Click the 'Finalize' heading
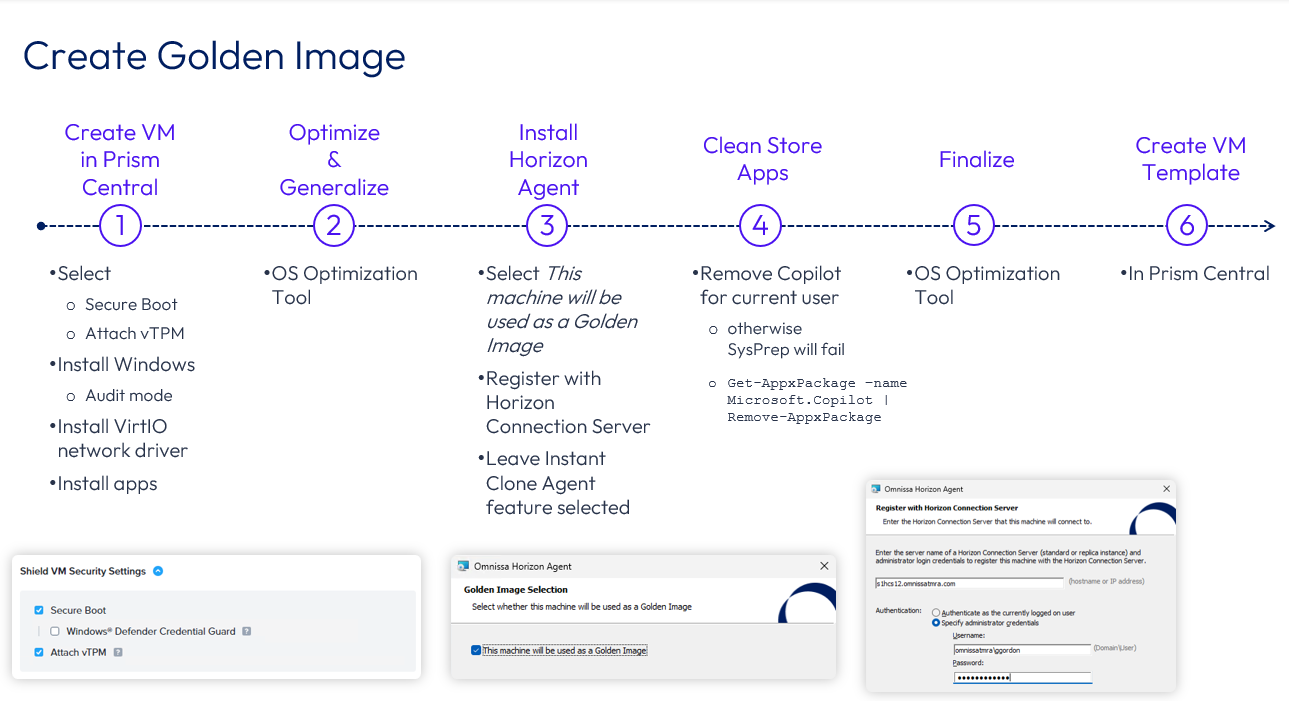This screenshot has width=1289, height=701. pos(976,160)
